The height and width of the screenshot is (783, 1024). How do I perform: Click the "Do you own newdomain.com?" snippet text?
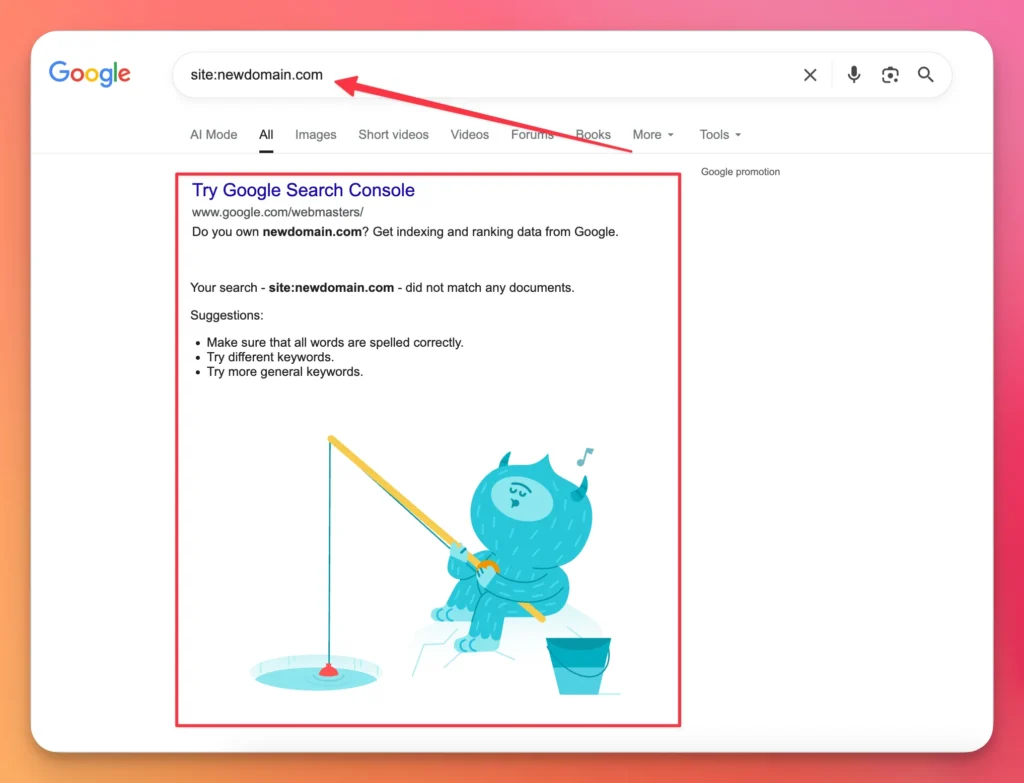[x=404, y=232]
